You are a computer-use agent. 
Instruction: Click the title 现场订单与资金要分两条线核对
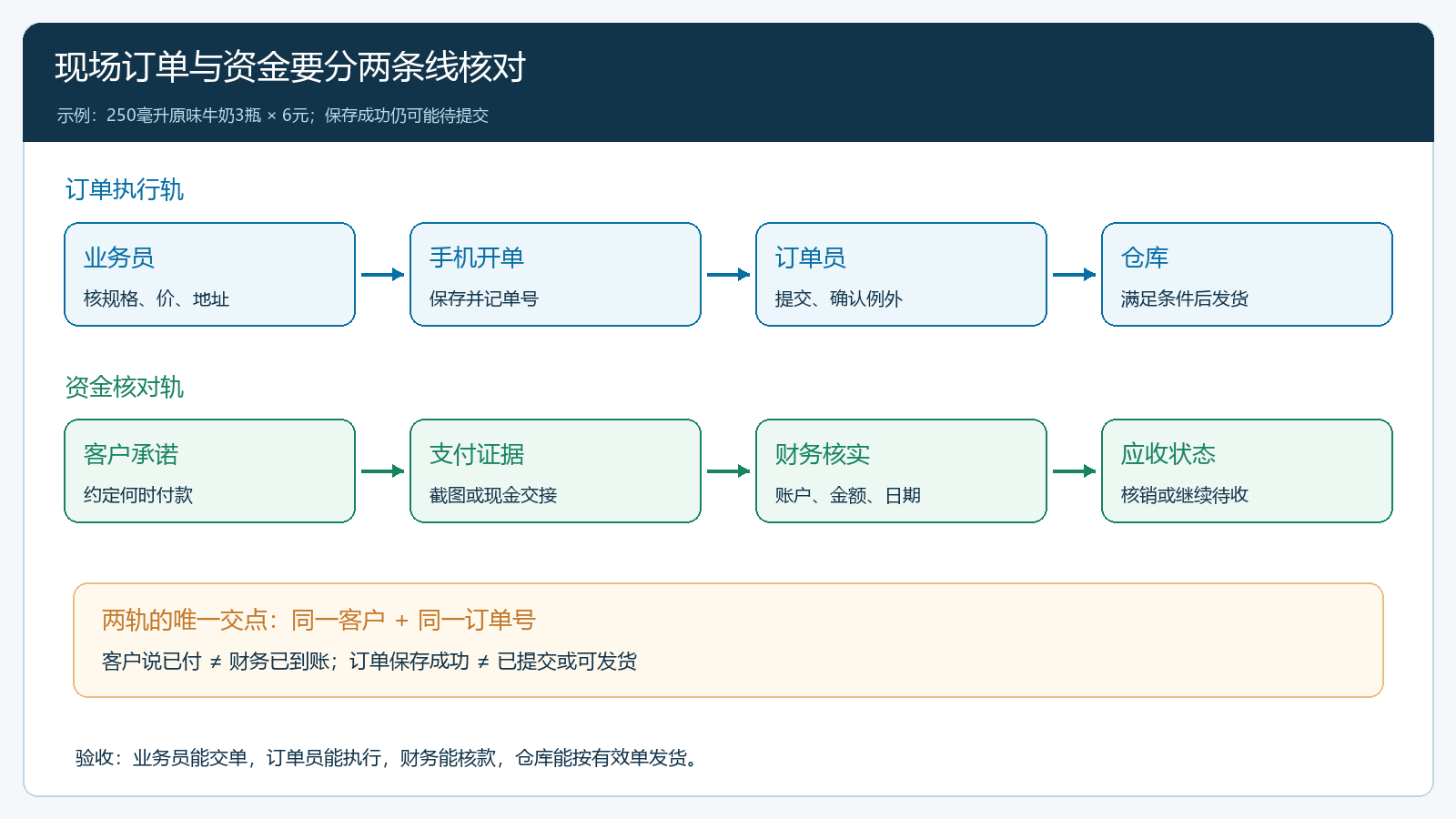[x=290, y=67]
